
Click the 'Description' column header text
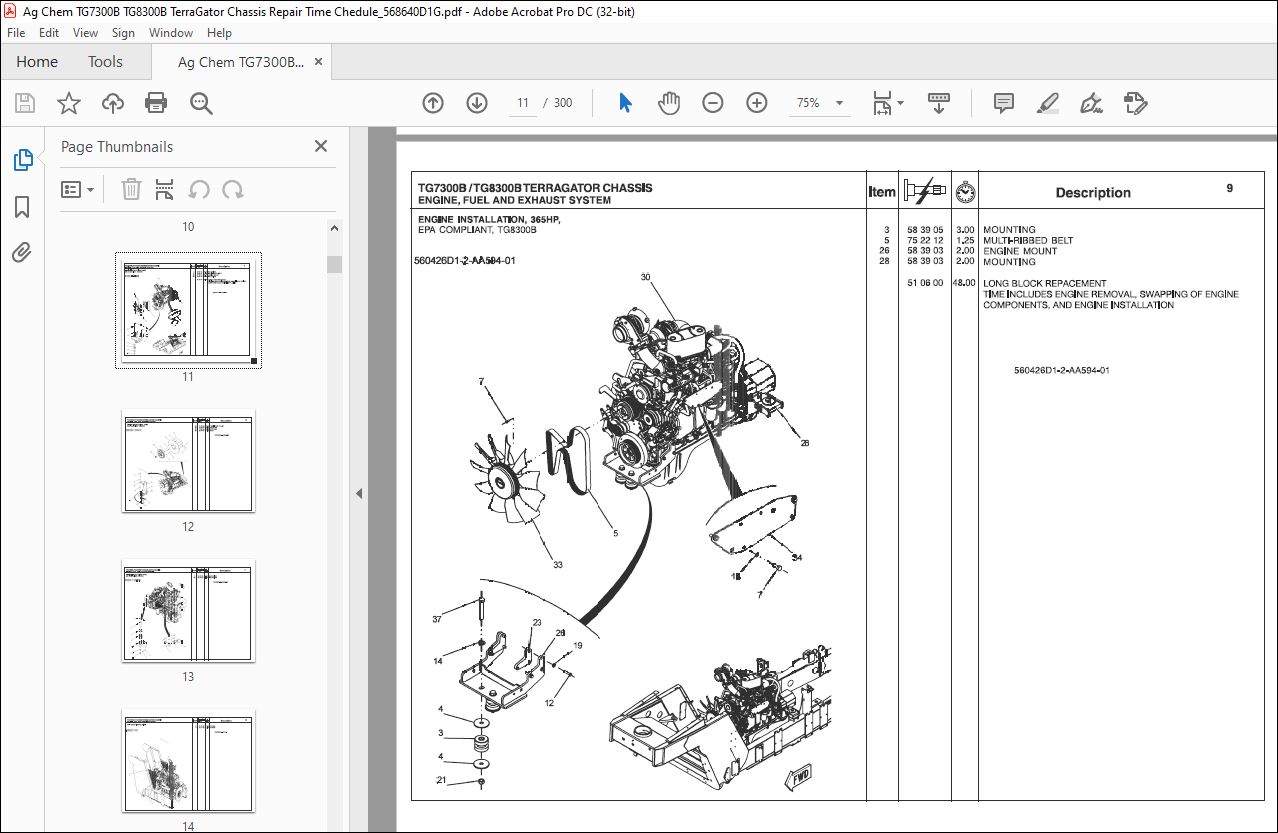[x=1093, y=193]
